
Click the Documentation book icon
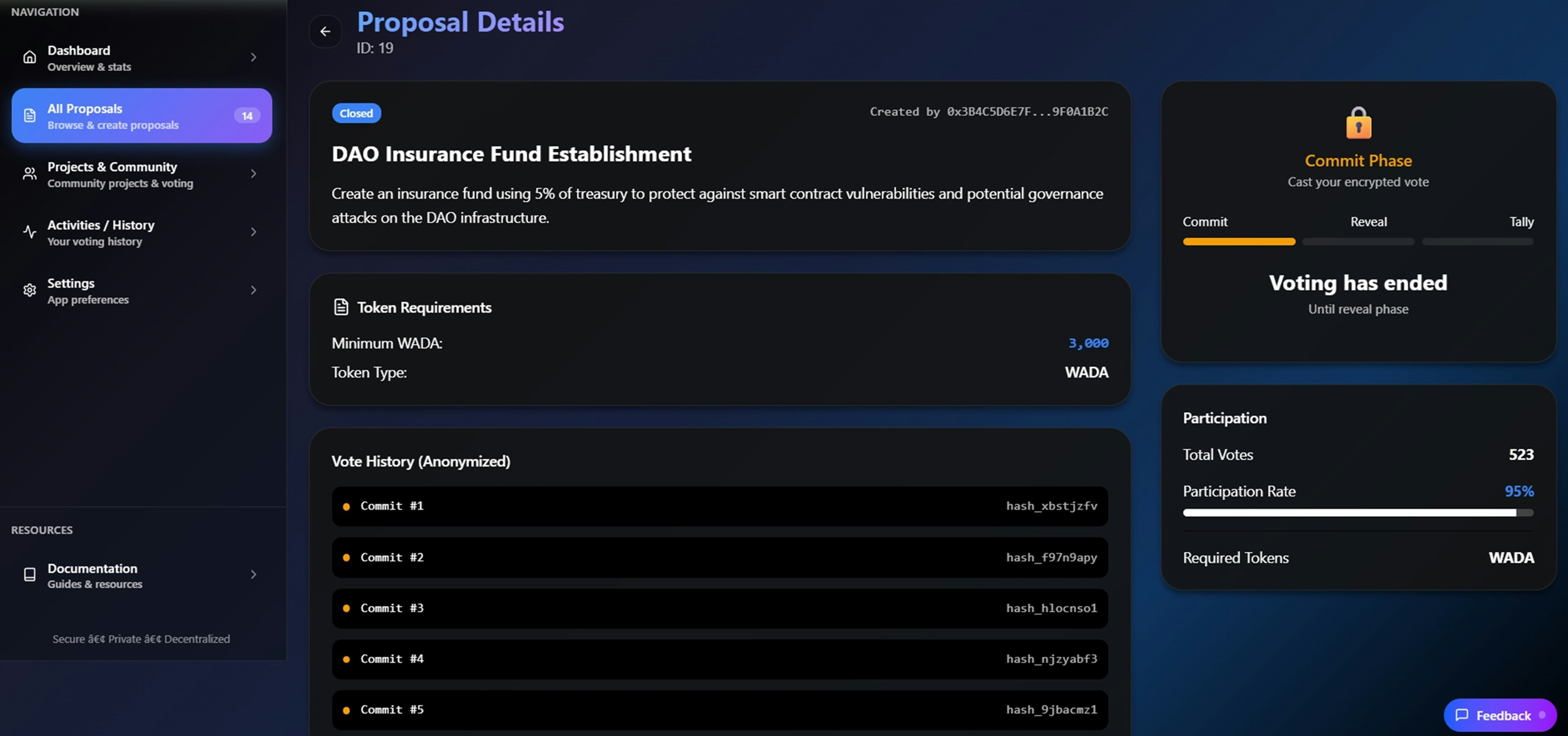click(29, 575)
